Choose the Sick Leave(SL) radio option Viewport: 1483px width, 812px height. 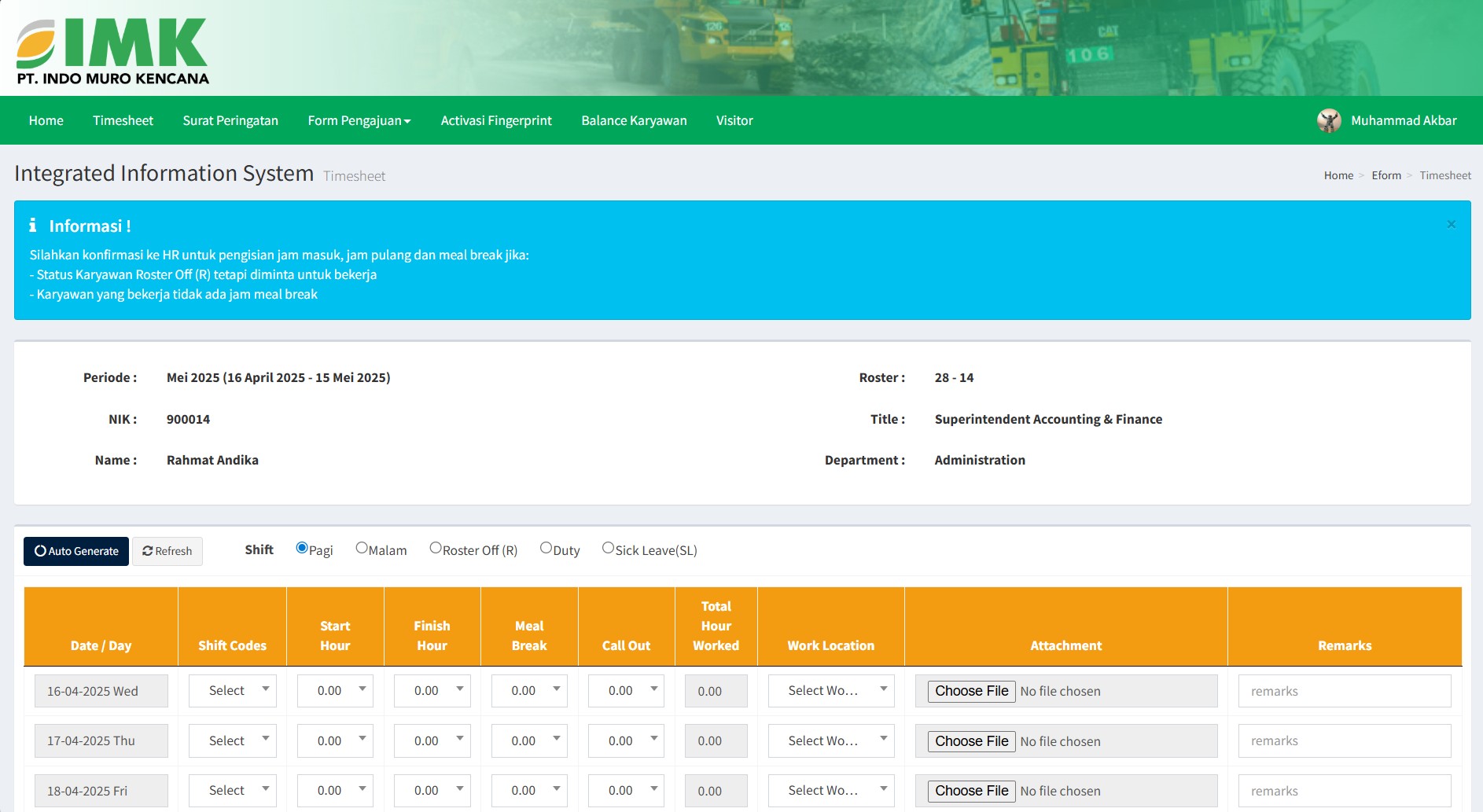tap(608, 548)
